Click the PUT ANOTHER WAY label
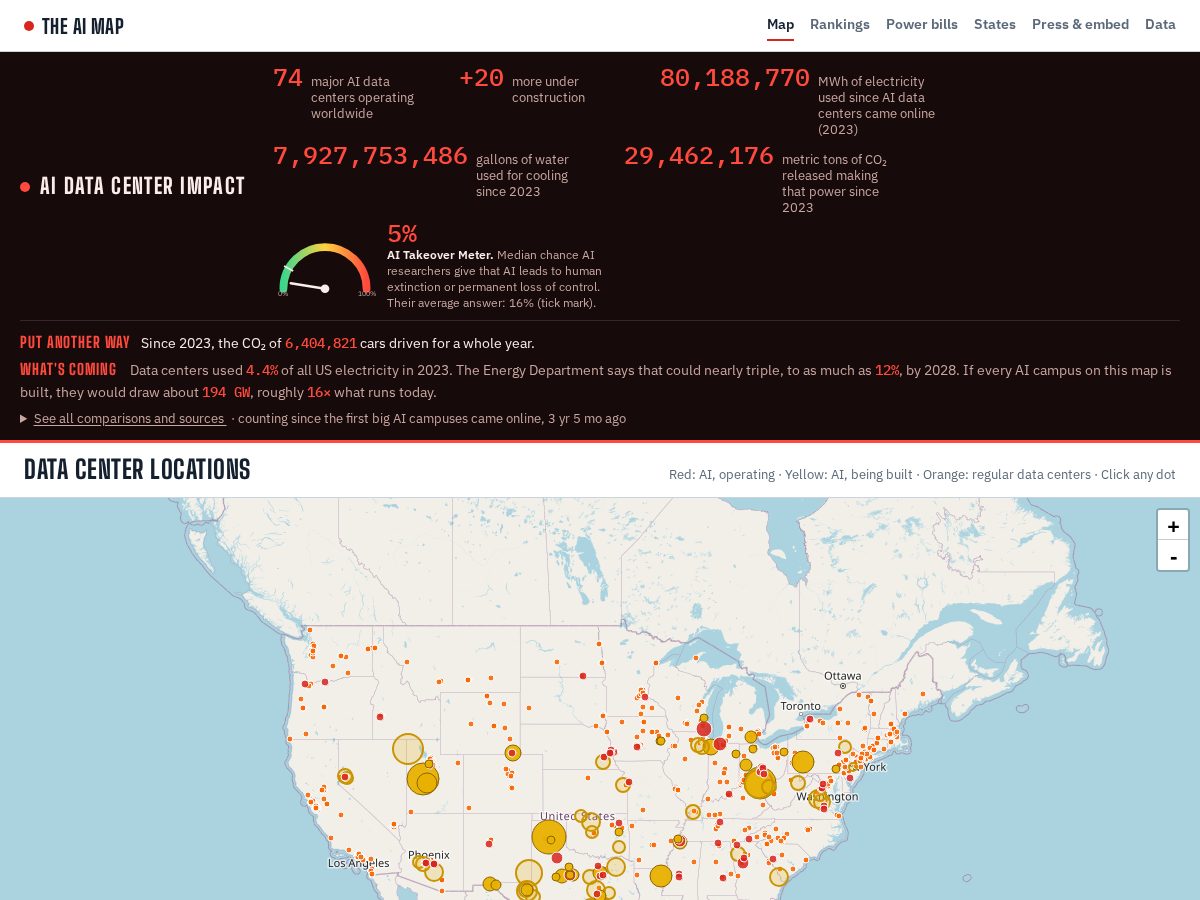1200x900 pixels. coord(75,342)
